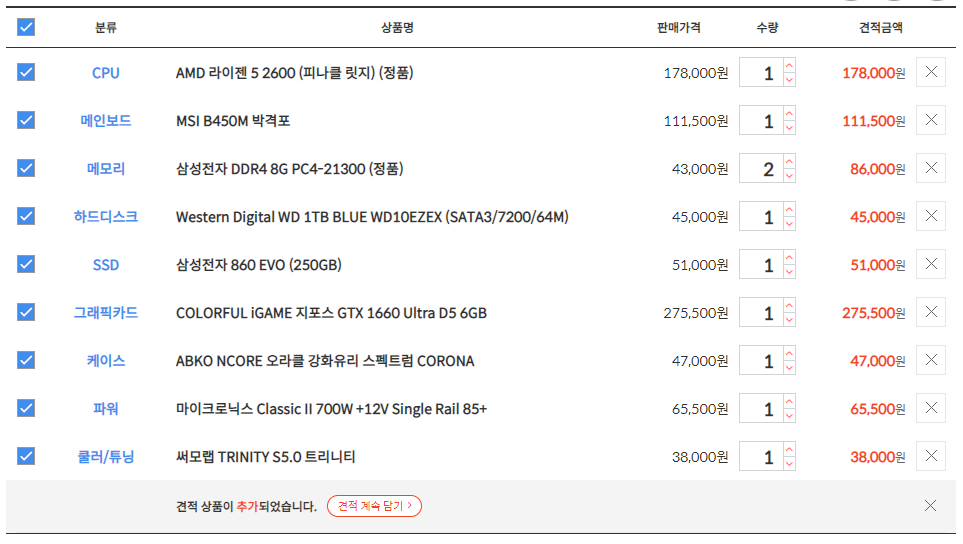Increase SSD quantity with up arrow

click(790, 258)
